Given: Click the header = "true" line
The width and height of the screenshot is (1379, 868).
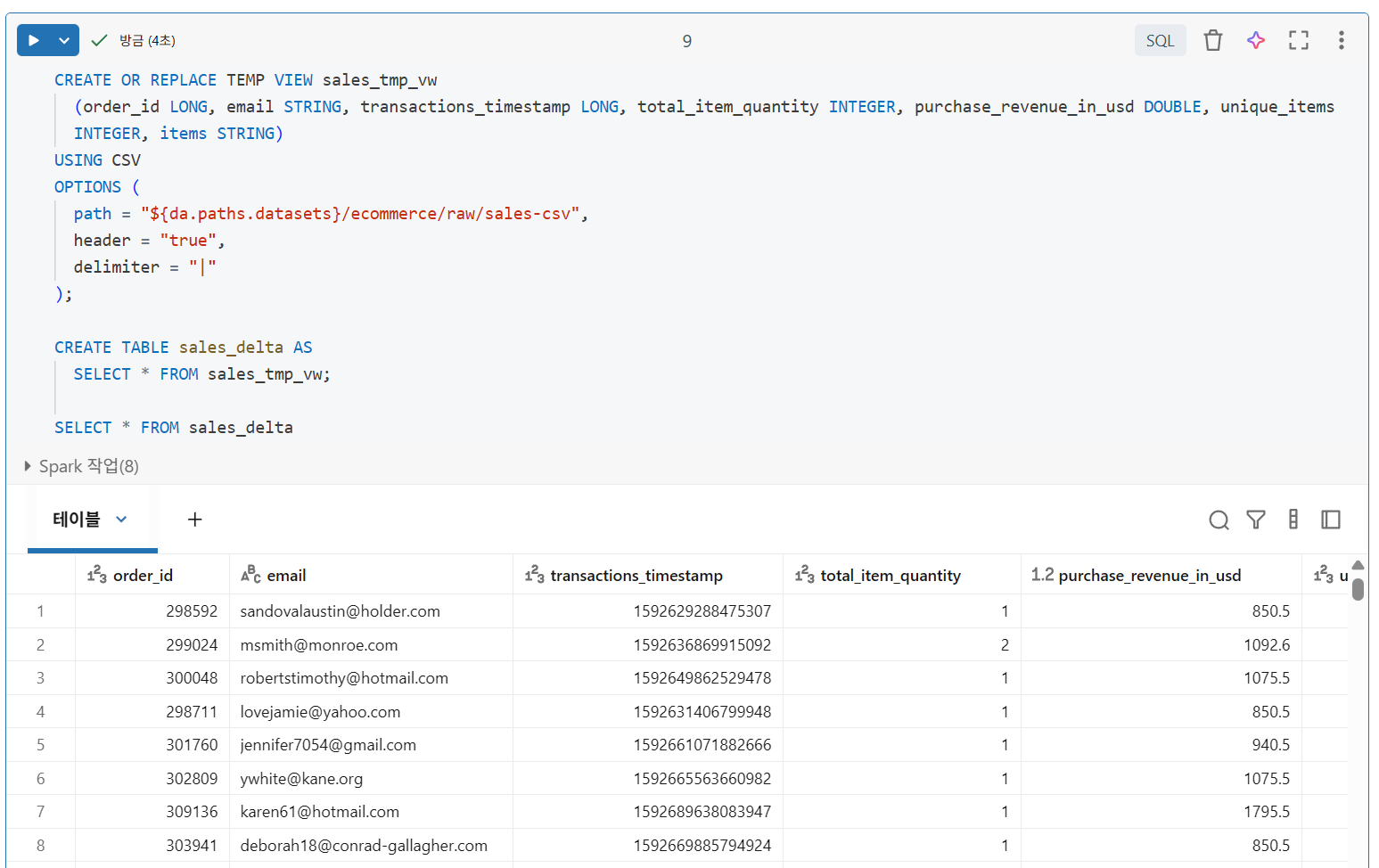Looking at the screenshot, I should 149,241.
